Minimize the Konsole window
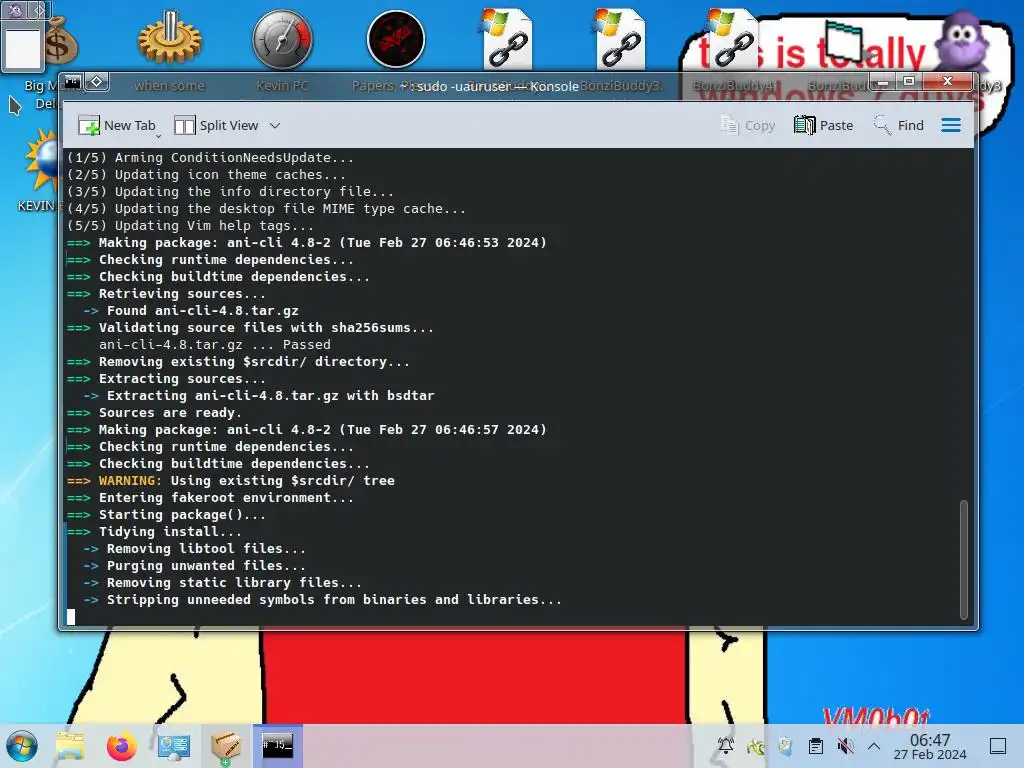This screenshot has width=1024, height=768. [883, 82]
